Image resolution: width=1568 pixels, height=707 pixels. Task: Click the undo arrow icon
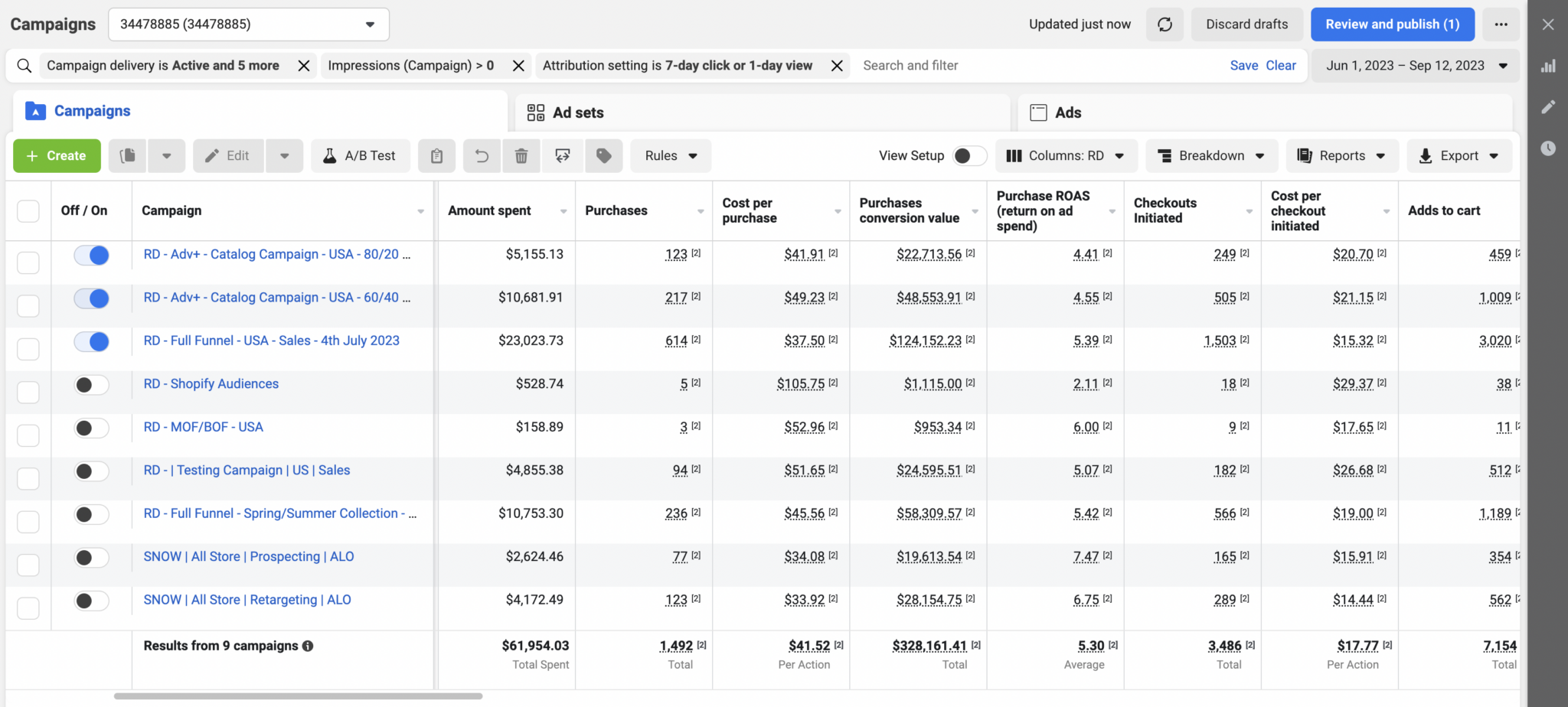click(x=482, y=156)
